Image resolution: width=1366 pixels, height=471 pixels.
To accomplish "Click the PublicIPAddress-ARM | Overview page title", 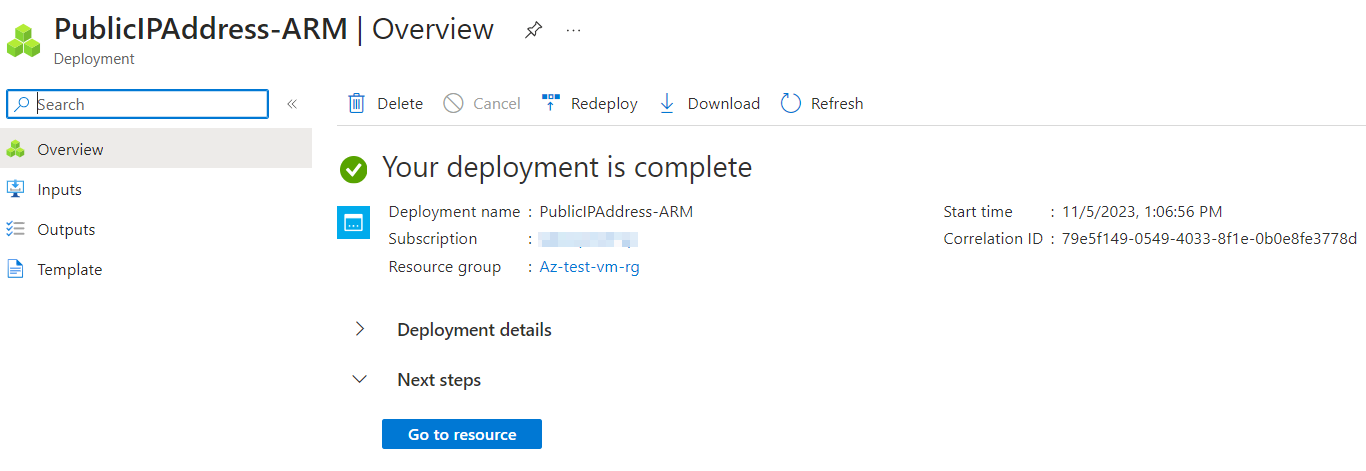I will [x=274, y=28].
